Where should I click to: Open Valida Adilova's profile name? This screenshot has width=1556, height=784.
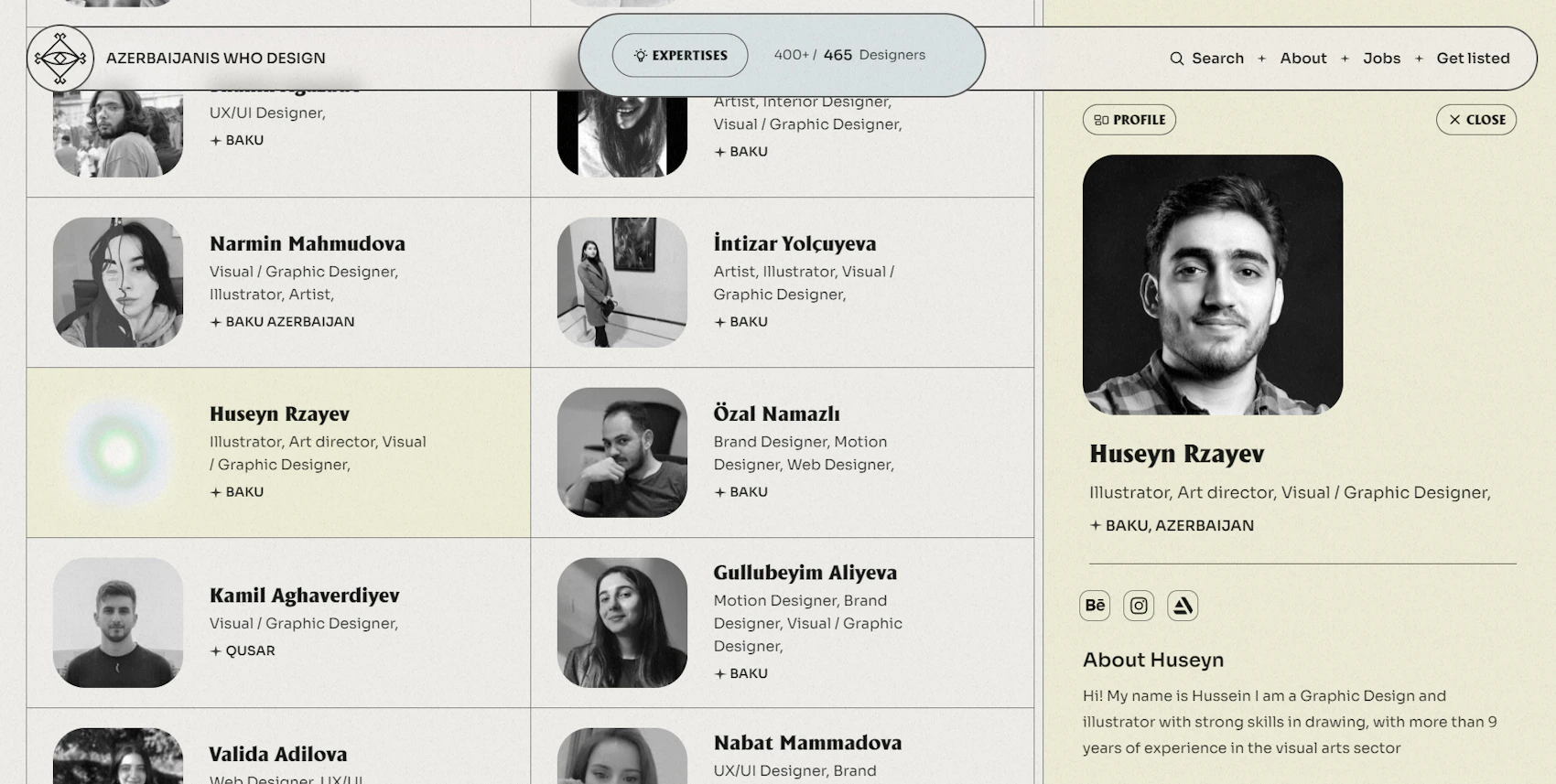click(x=278, y=755)
